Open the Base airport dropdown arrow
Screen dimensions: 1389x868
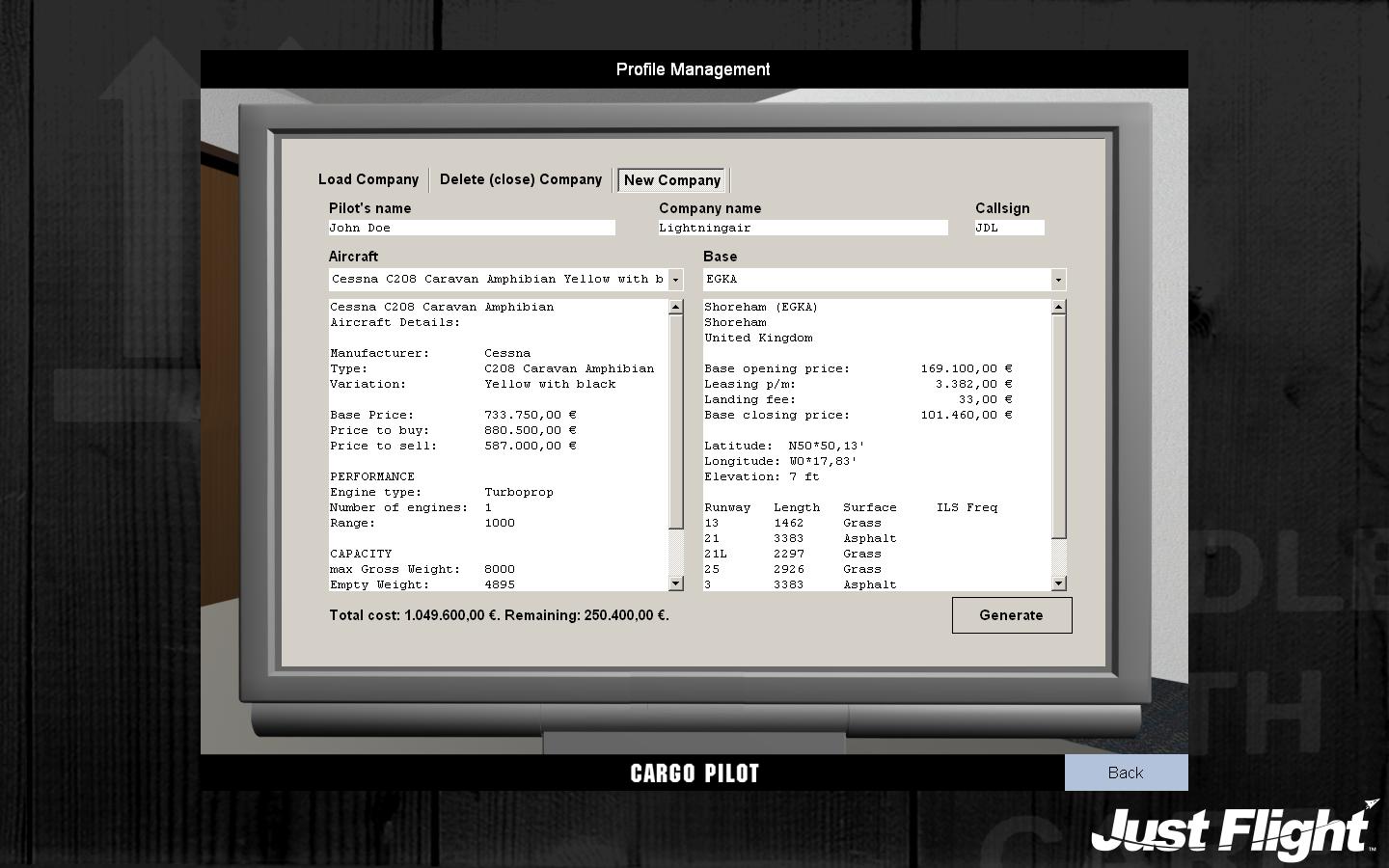click(x=1058, y=280)
